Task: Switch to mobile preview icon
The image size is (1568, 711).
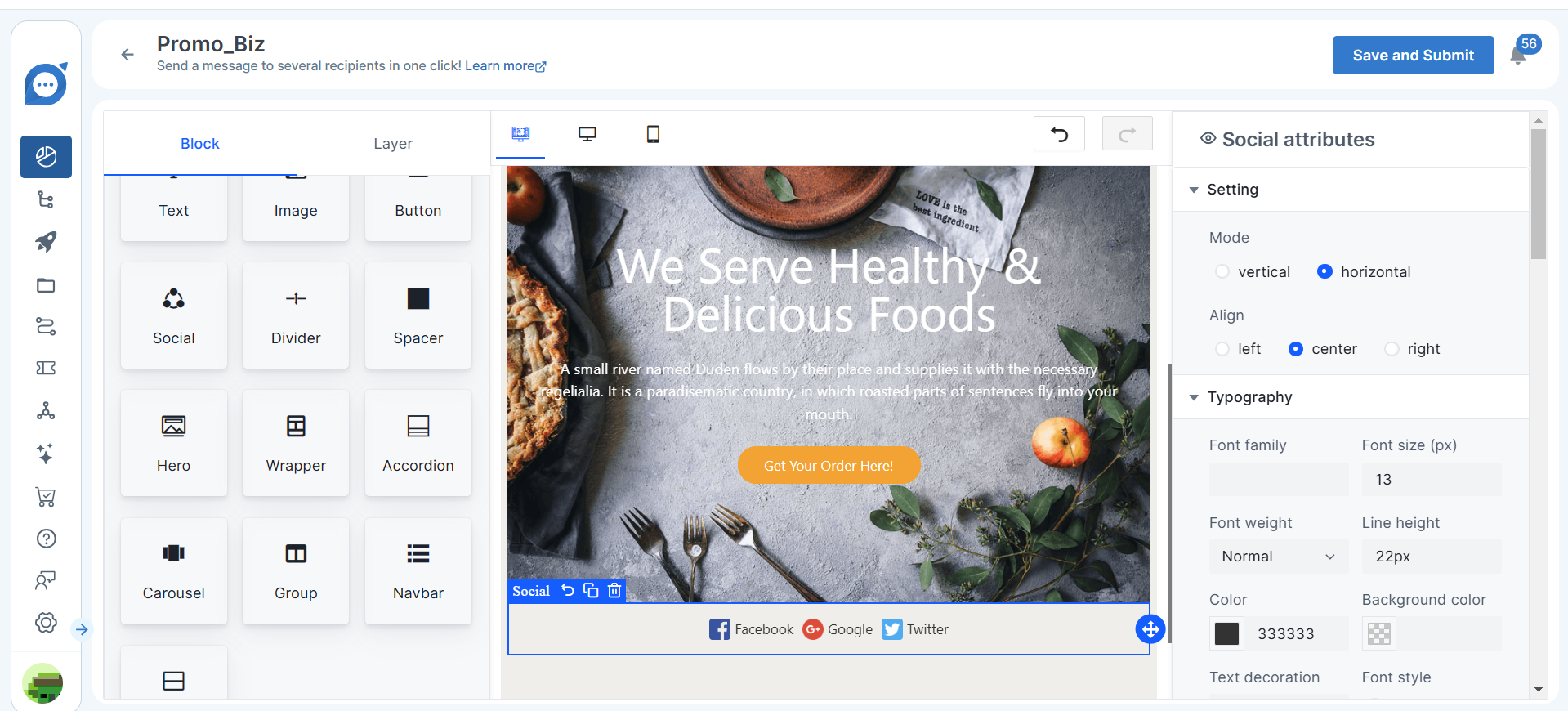Action: (x=653, y=134)
